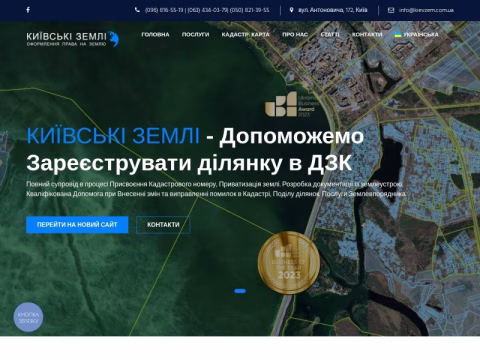The image size is (480, 360).
Task: Click the gold Business of the Year 2023 medal
Action: tap(289, 262)
